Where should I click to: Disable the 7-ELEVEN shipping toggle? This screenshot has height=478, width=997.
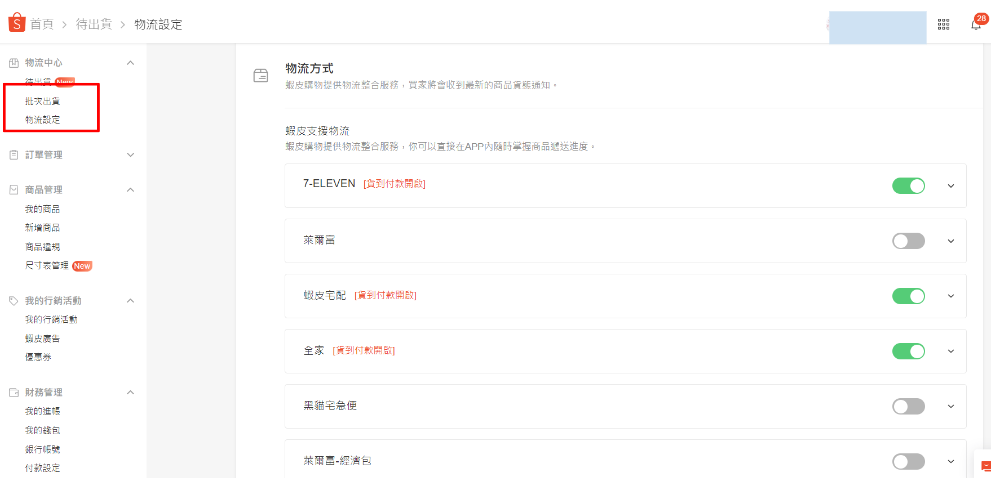click(908, 186)
